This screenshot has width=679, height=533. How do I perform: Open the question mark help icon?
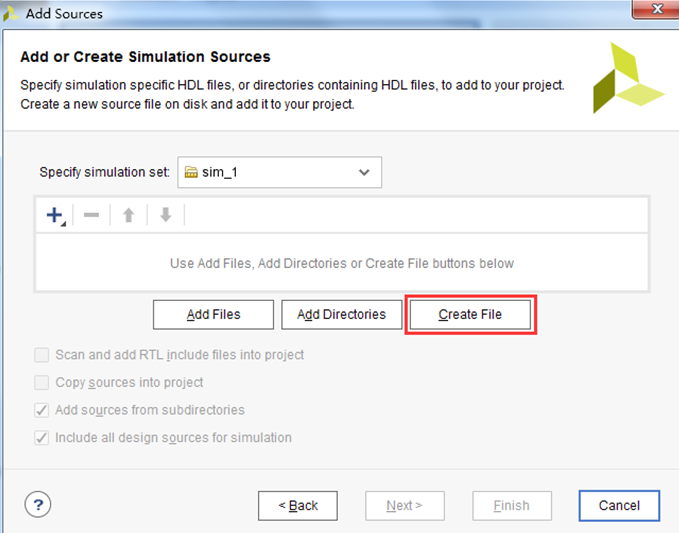point(38,504)
